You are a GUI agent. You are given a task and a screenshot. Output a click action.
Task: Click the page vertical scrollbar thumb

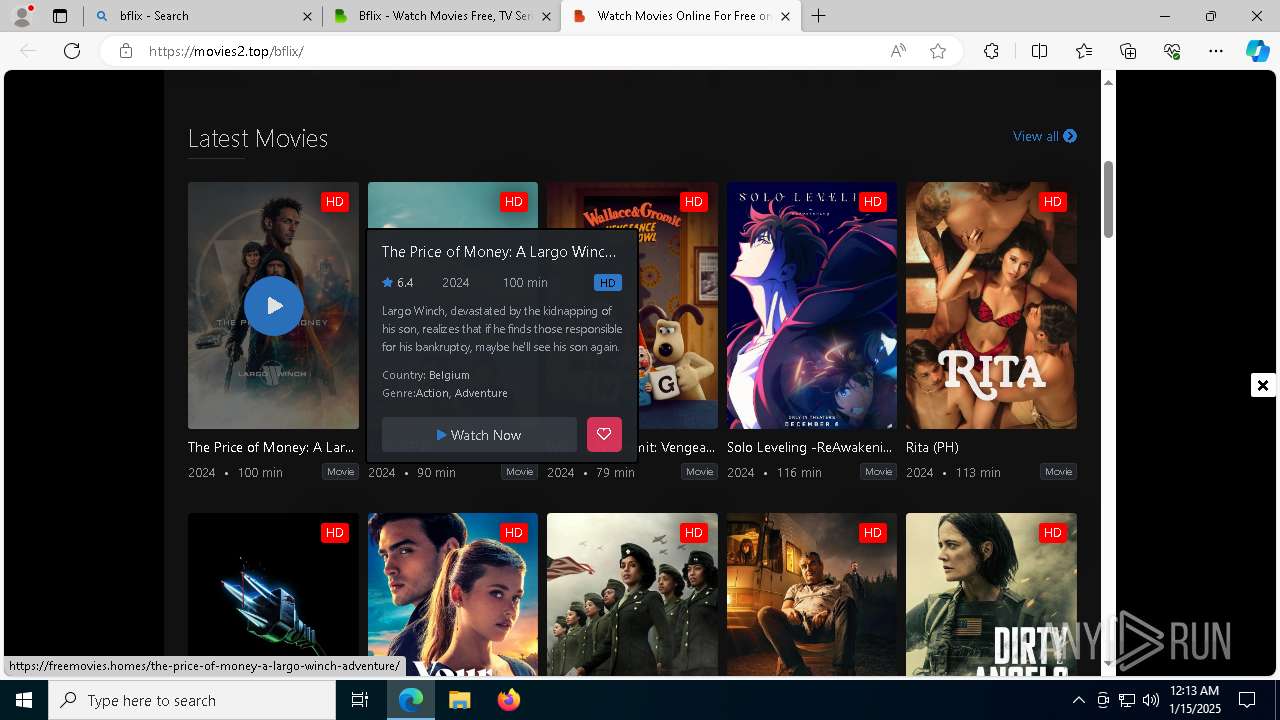click(x=1108, y=198)
